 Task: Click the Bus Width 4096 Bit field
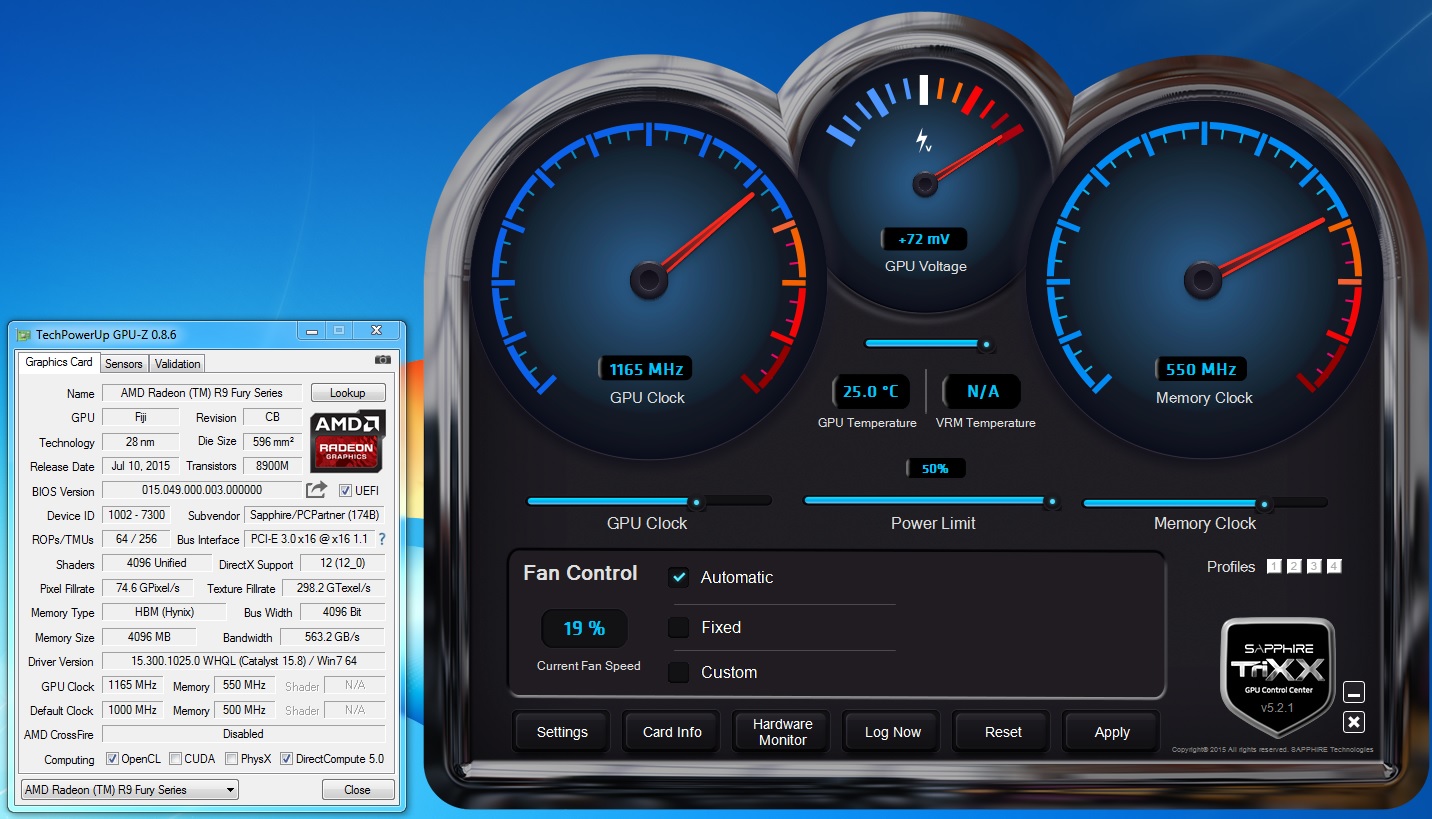click(342, 612)
